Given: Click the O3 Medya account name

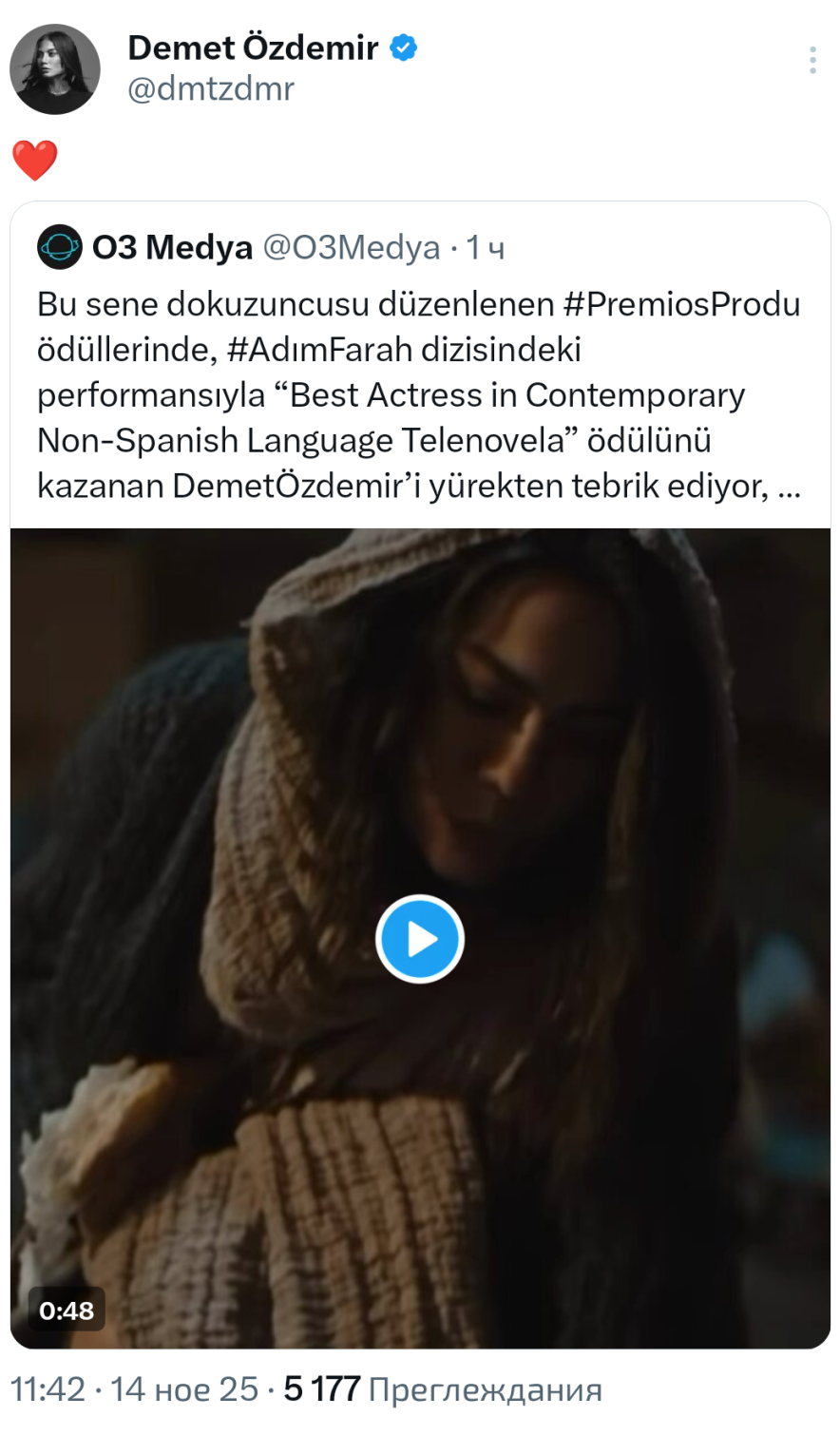Looking at the screenshot, I should pos(172,247).
